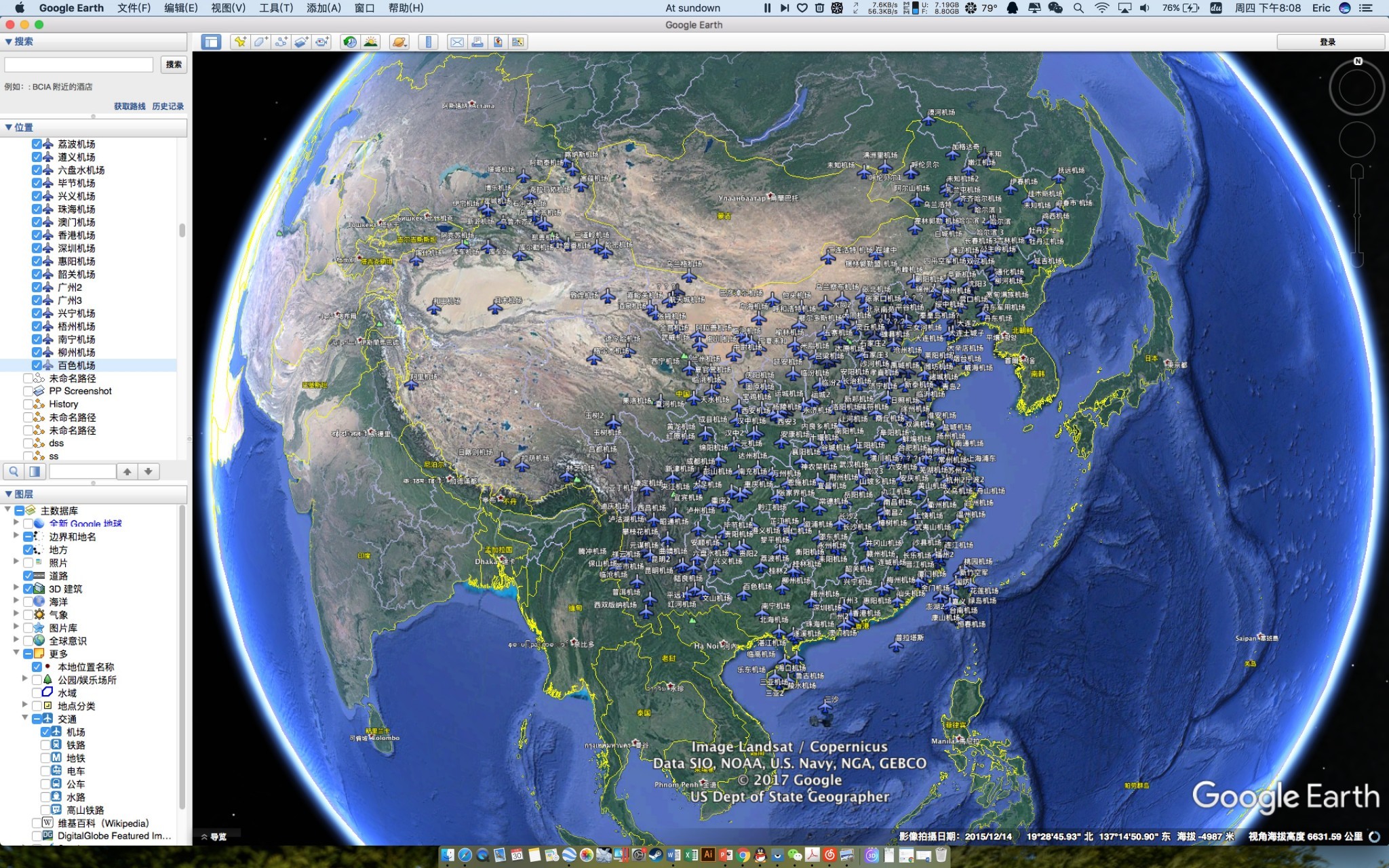The width and height of the screenshot is (1389, 868).
Task: Enable the 地铁 subway layer checkbox
Action: (45, 758)
